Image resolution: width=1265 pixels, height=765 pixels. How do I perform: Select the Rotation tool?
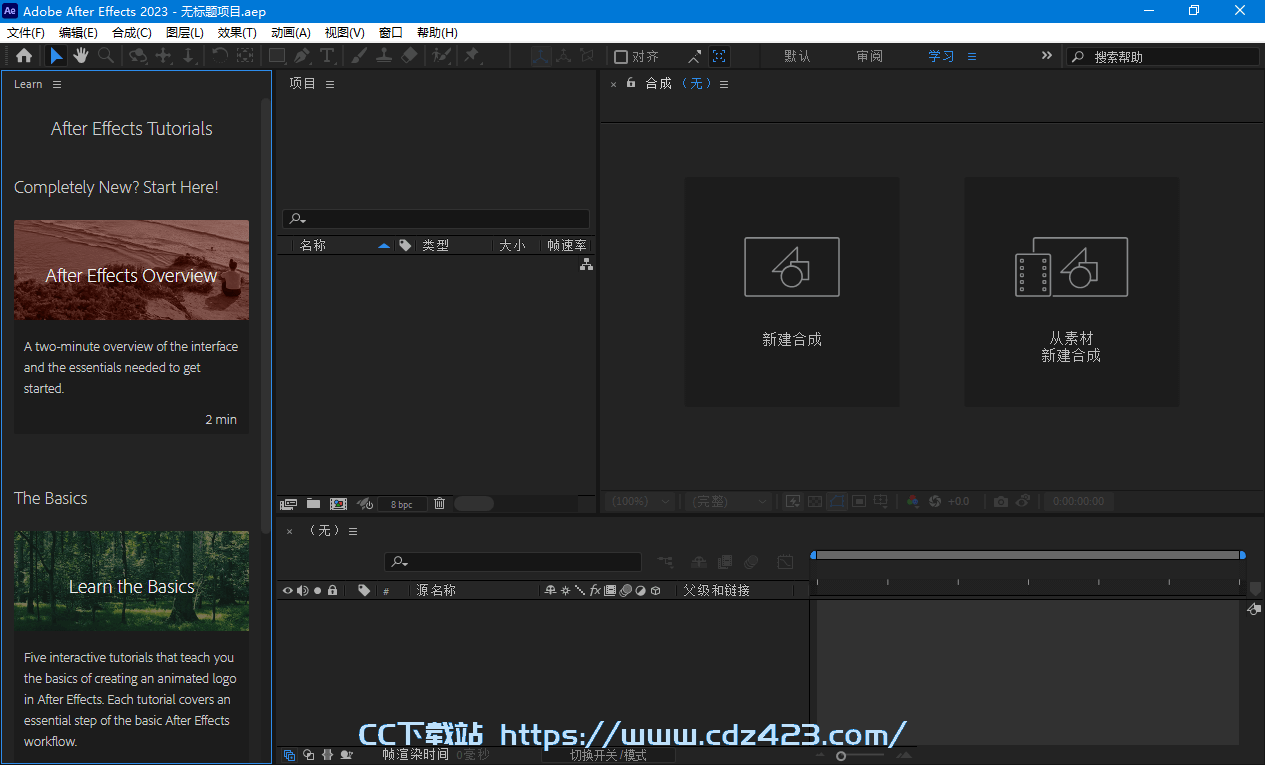point(220,56)
